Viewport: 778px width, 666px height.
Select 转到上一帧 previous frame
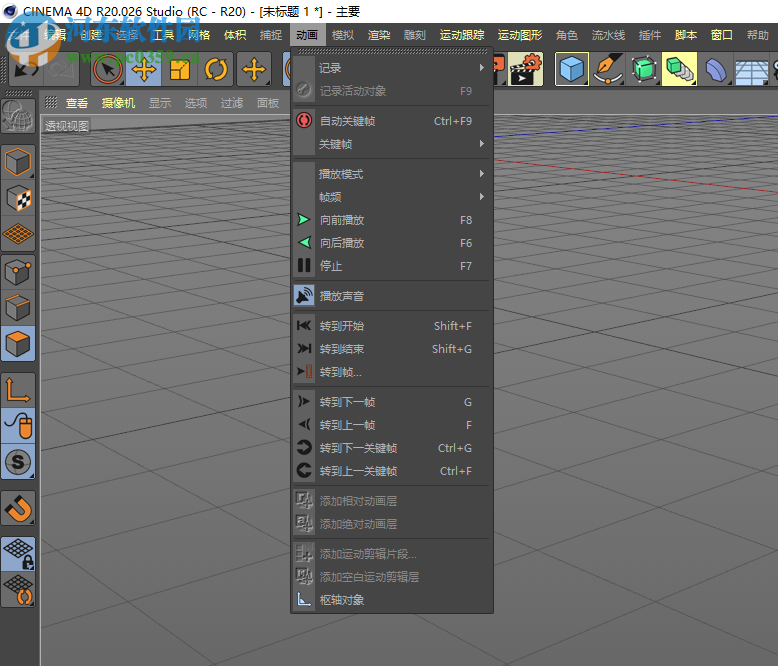tap(391, 425)
